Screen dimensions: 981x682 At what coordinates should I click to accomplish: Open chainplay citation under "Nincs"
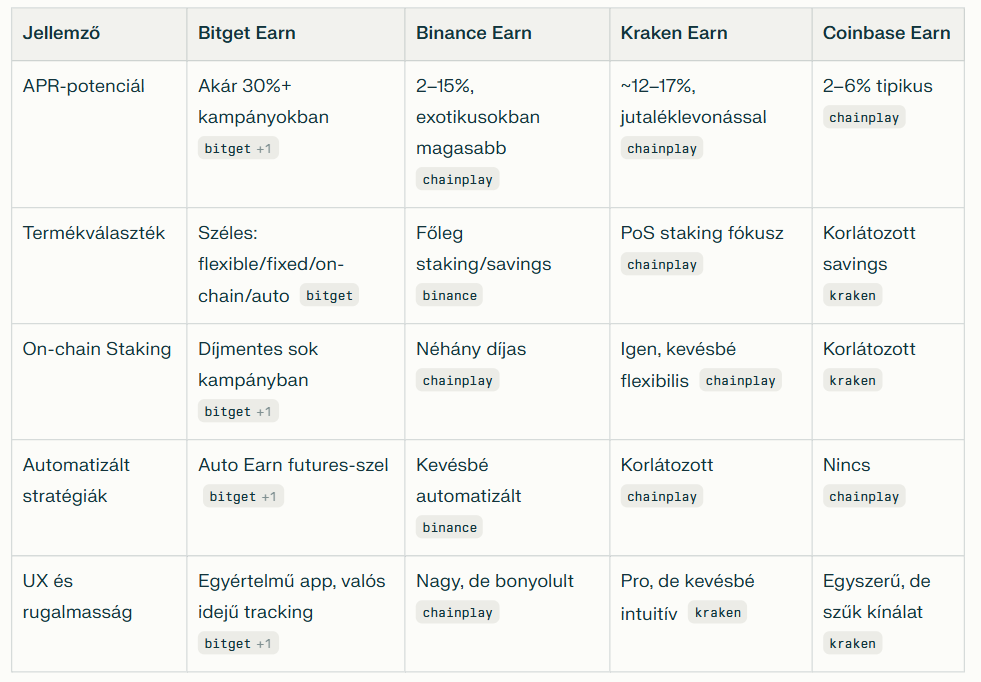tap(864, 497)
